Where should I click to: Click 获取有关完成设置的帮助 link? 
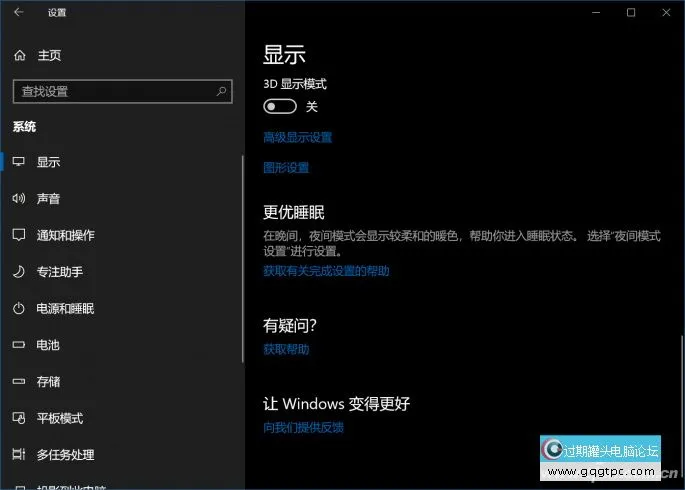(326, 271)
